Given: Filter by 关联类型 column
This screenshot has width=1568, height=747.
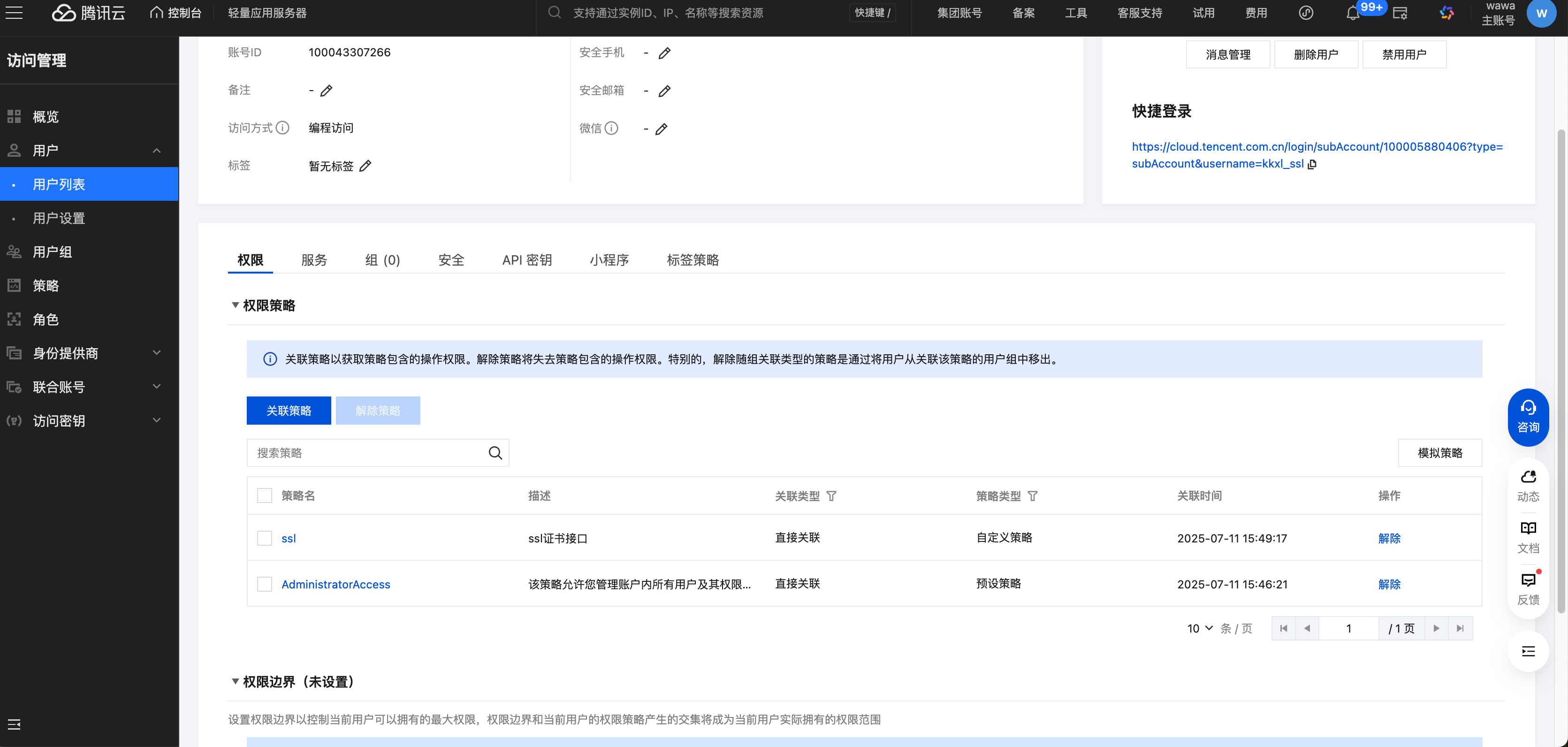Looking at the screenshot, I should click(x=831, y=495).
